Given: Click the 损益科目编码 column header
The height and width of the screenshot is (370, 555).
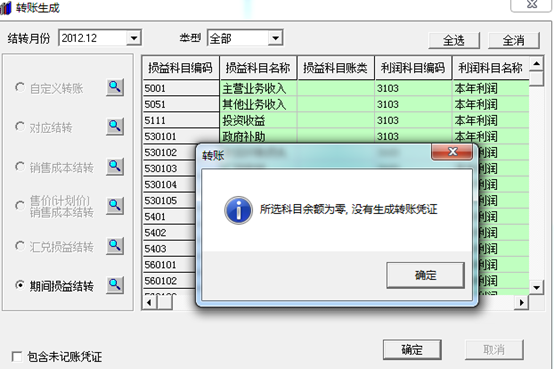Looking at the screenshot, I should pyautogui.click(x=181, y=67).
